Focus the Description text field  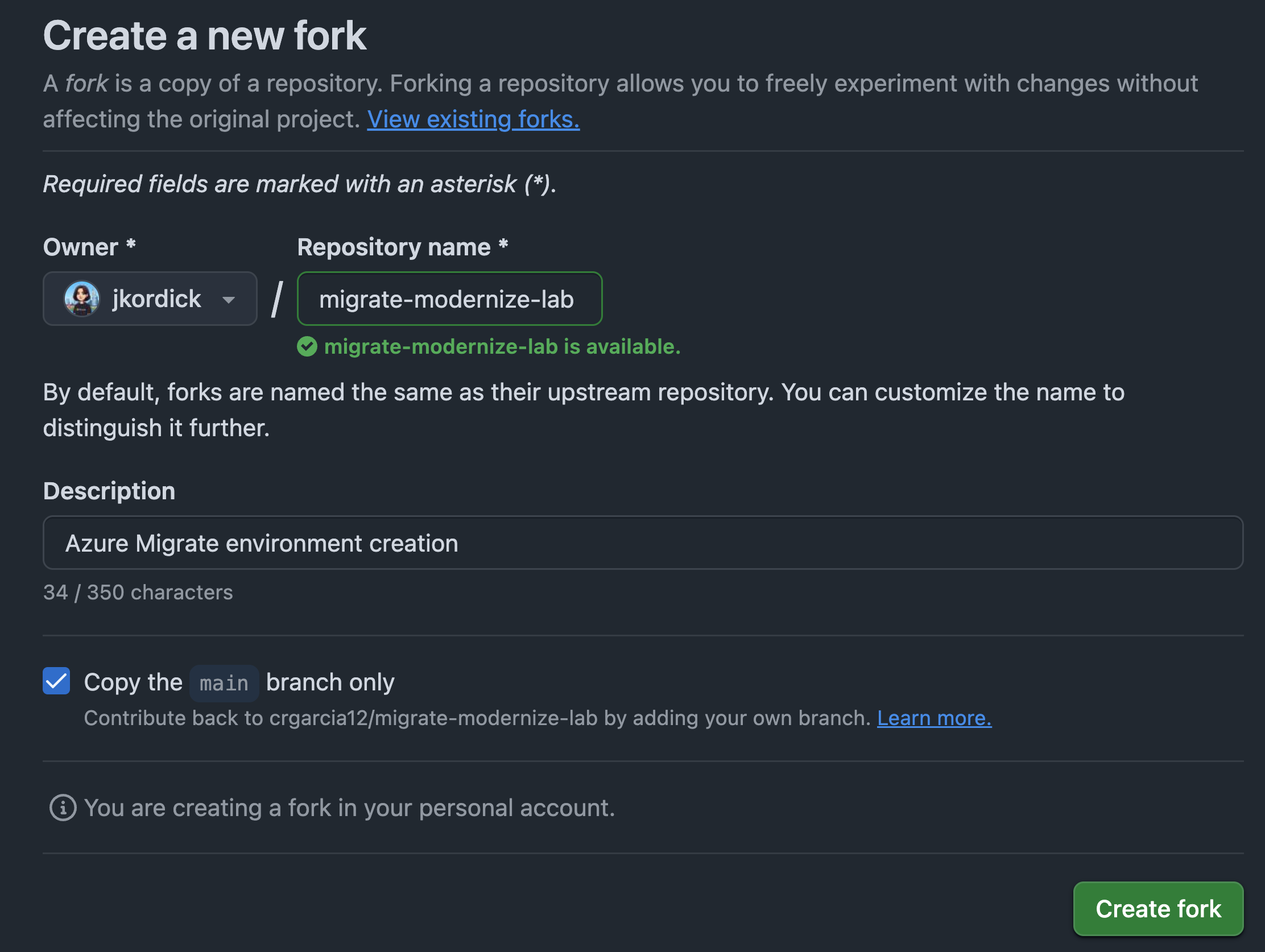coord(642,543)
